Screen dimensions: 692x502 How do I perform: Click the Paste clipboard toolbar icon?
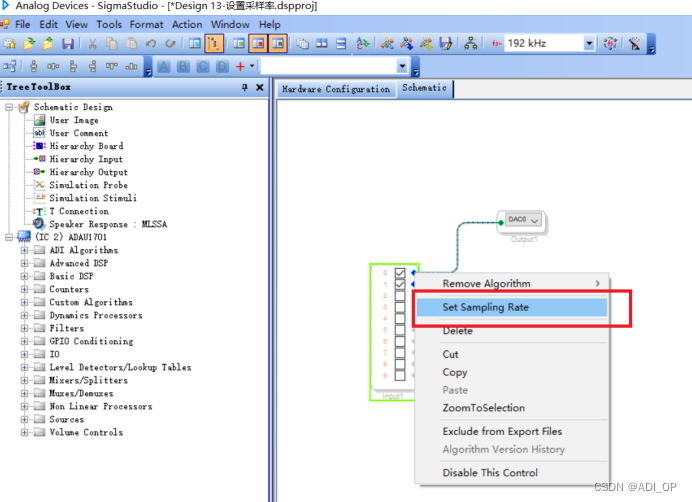tap(132, 43)
